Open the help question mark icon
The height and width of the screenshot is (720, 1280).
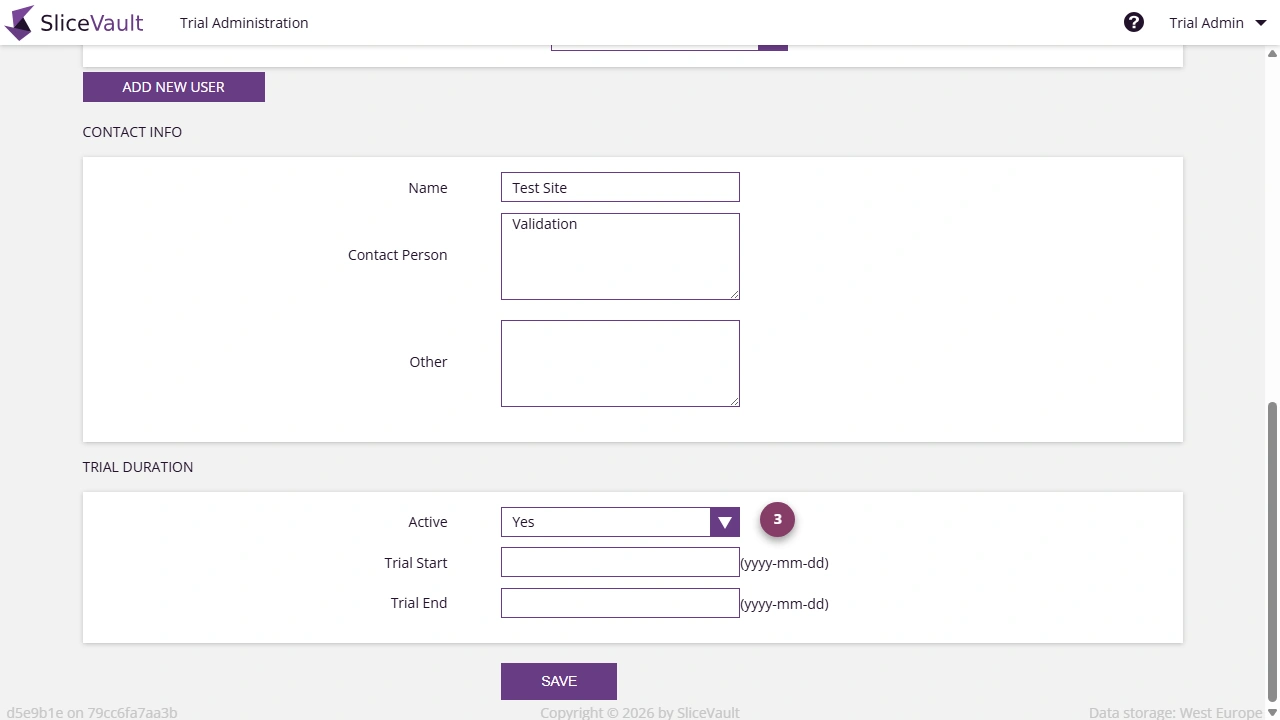click(x=1134, y=21)
